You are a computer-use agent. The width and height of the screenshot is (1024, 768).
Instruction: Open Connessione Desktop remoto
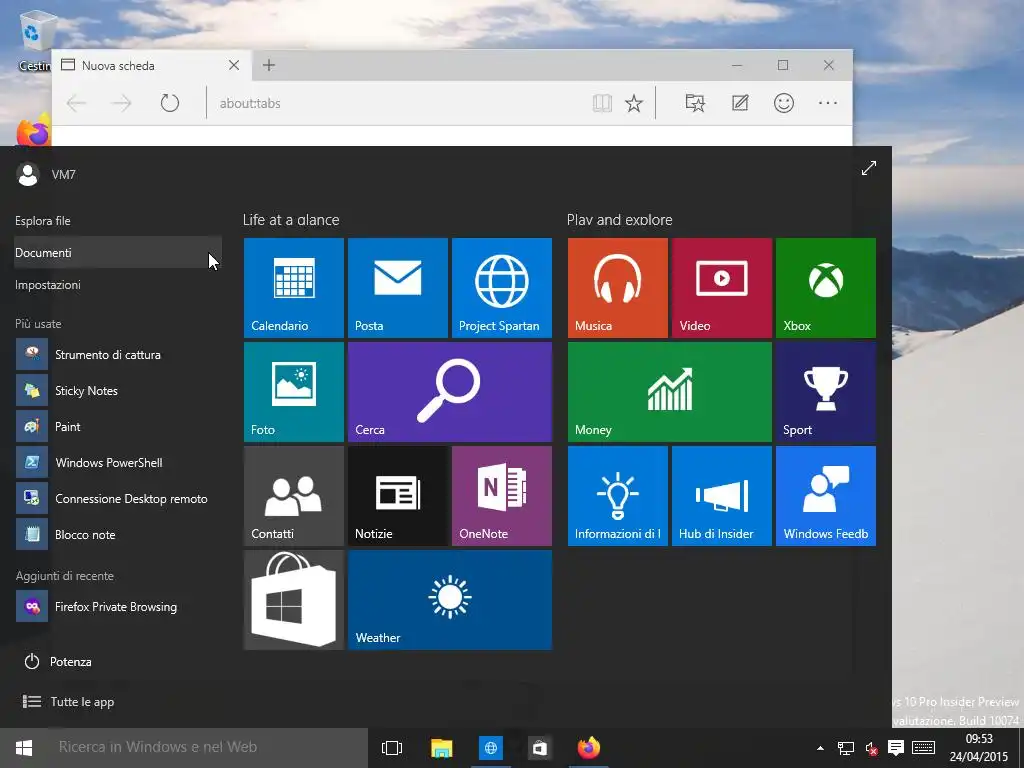[x=118, y=498]
